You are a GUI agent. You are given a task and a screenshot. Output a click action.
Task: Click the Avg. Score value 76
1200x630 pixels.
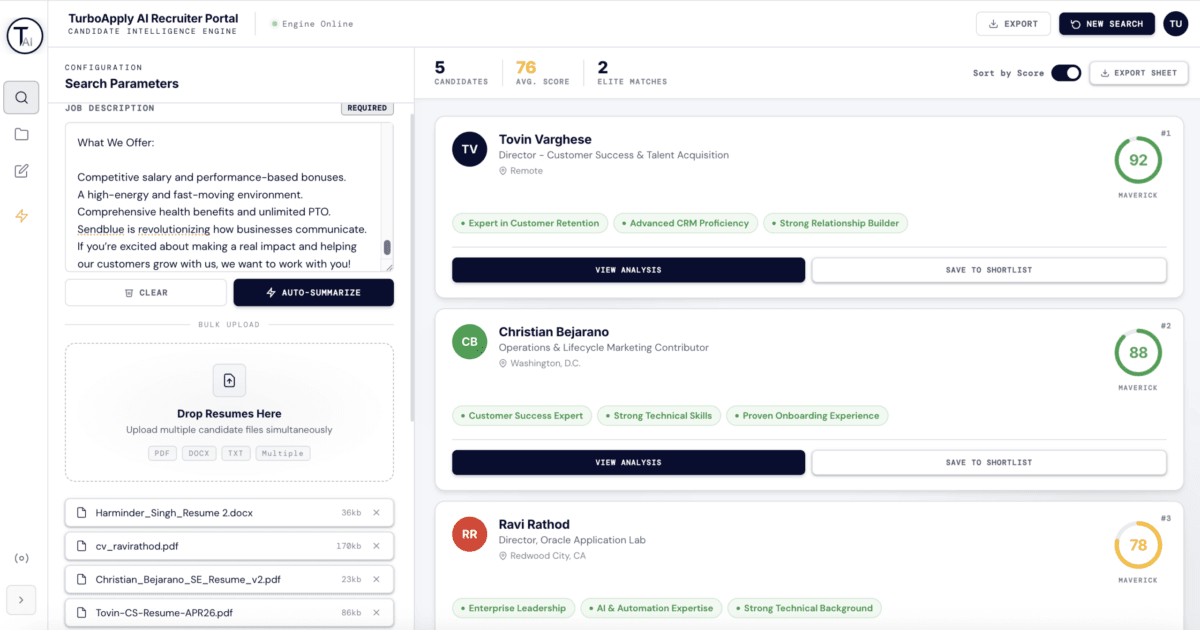coord(526,68)
